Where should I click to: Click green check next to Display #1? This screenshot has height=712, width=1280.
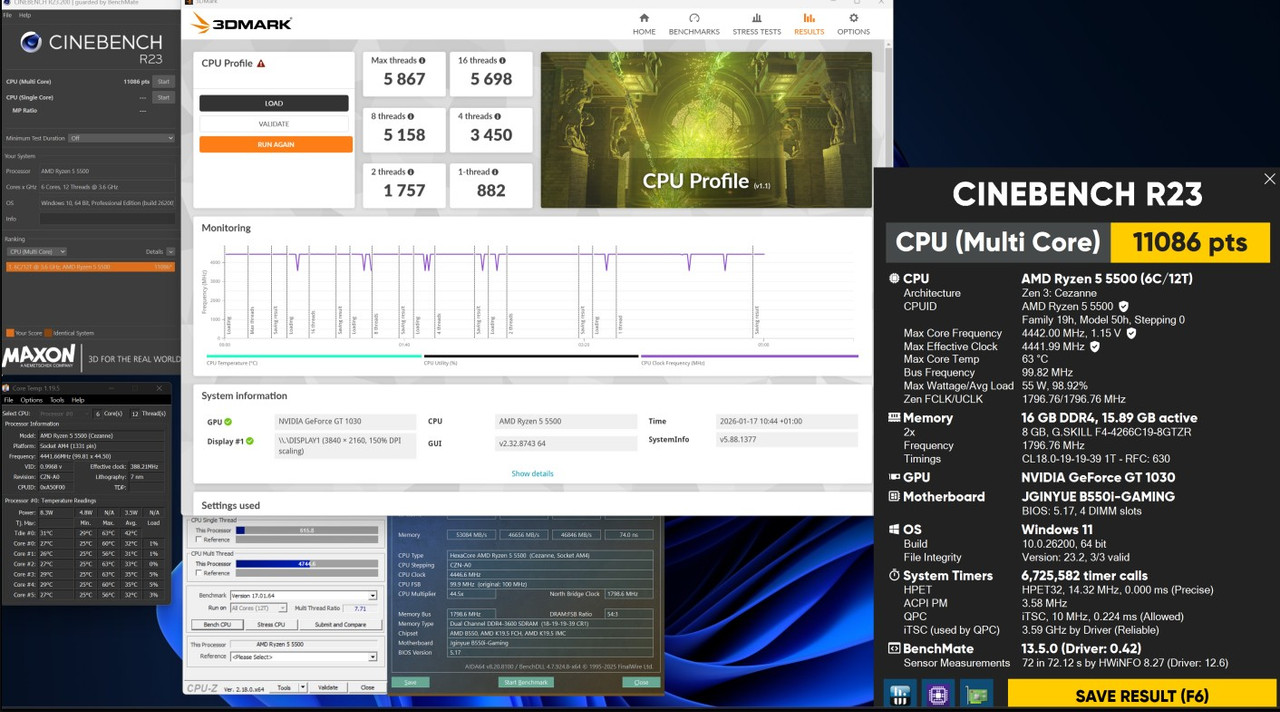tap(249, 441)
